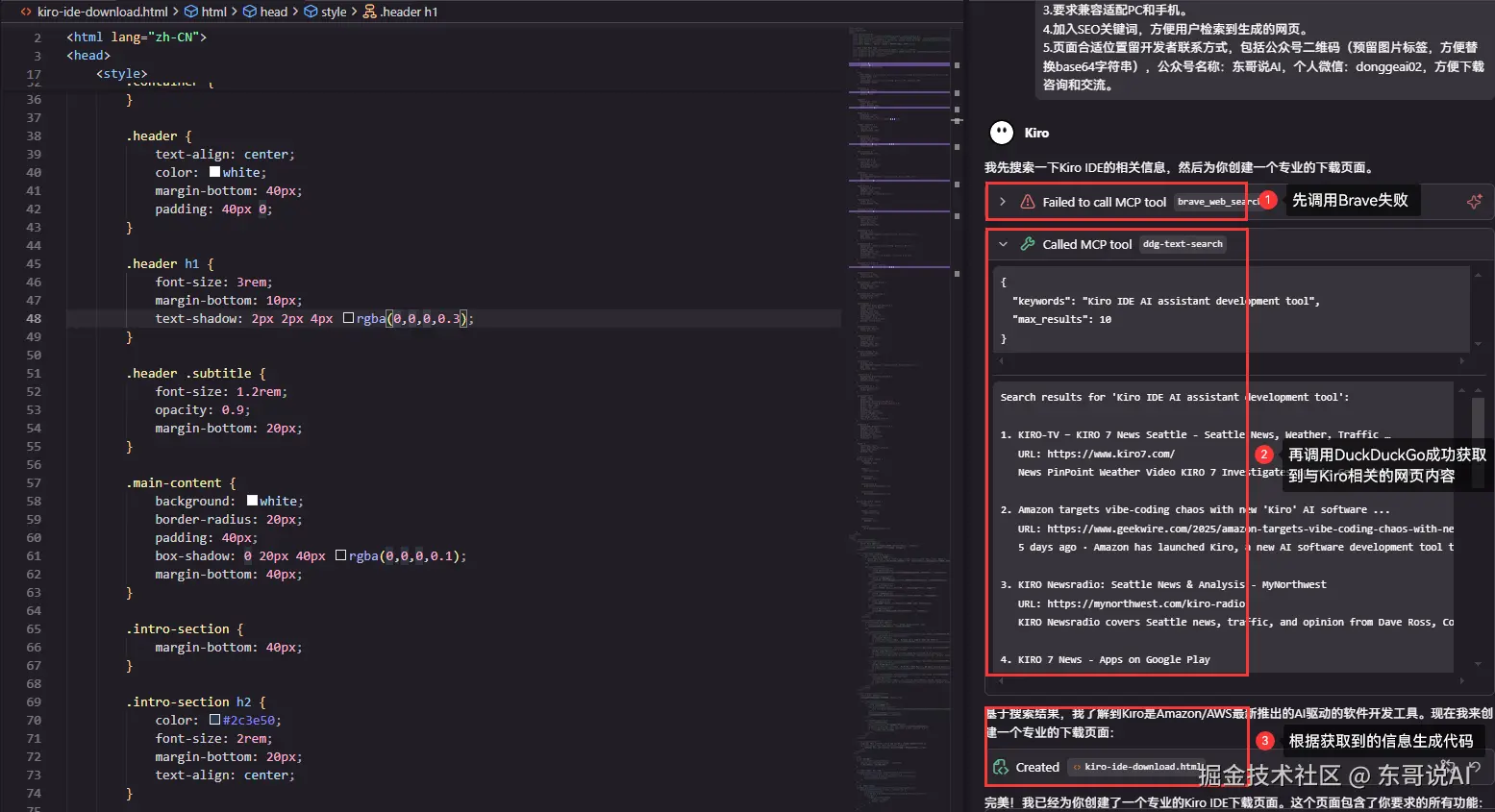The height and width of the screenshot is (812, 1495).
Task: Click the HTML file icon in breadcrumb
Action: click(x=26, y=12)
